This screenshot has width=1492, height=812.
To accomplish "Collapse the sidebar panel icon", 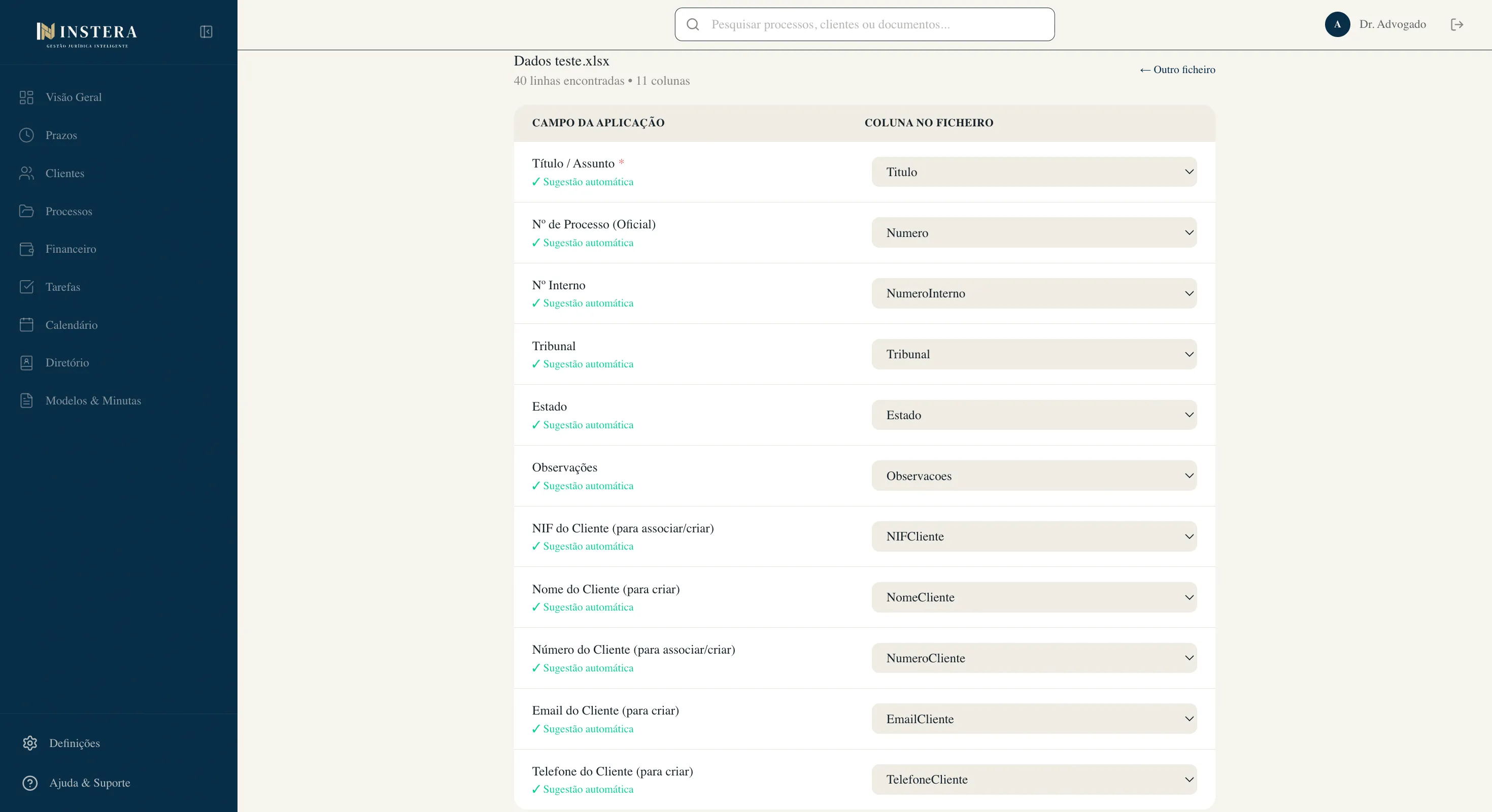I will coord(206,32).
